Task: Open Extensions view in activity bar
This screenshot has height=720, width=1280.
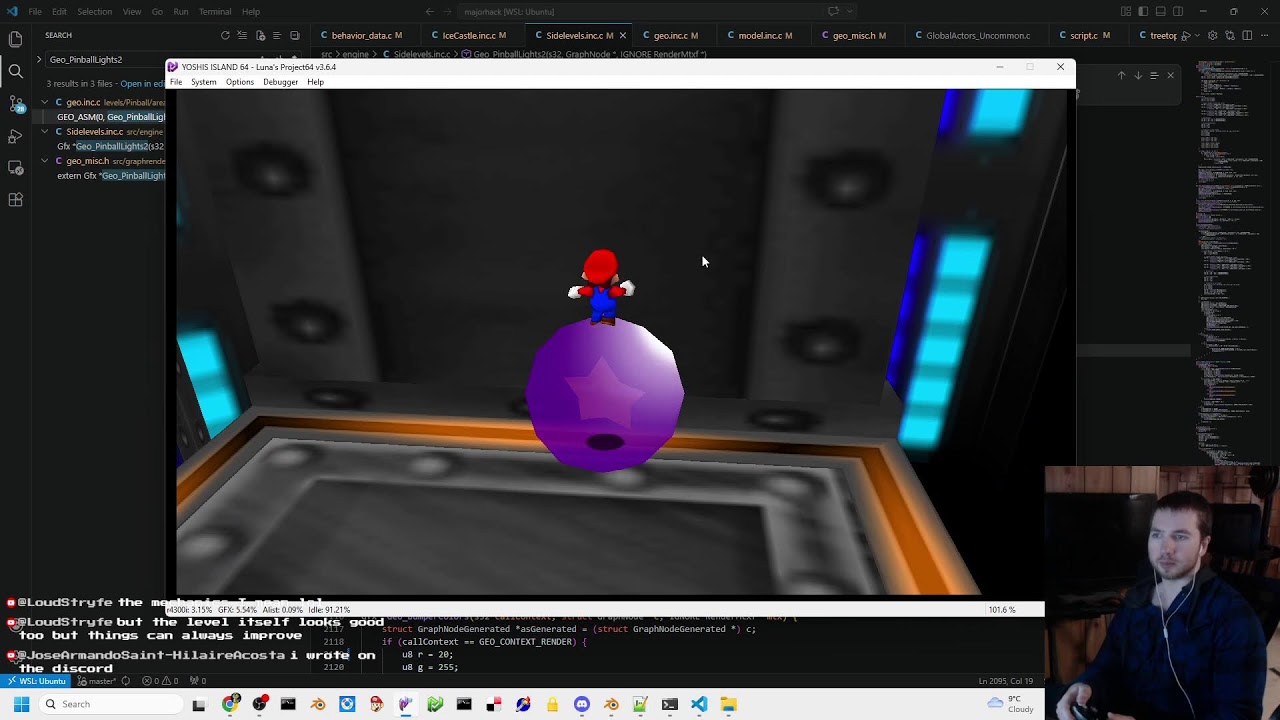Action: pyautogui.click(x=15, y=200)
